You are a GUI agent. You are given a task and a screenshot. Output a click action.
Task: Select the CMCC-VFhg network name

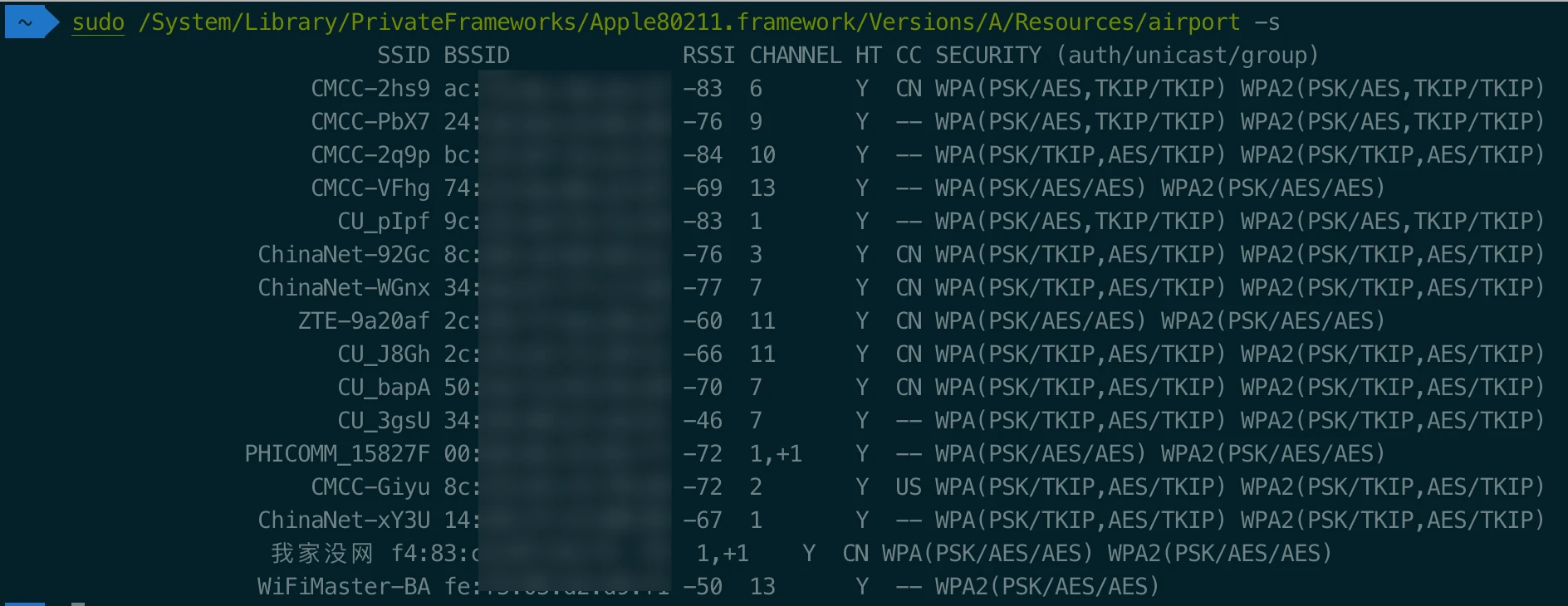point(370,188)
